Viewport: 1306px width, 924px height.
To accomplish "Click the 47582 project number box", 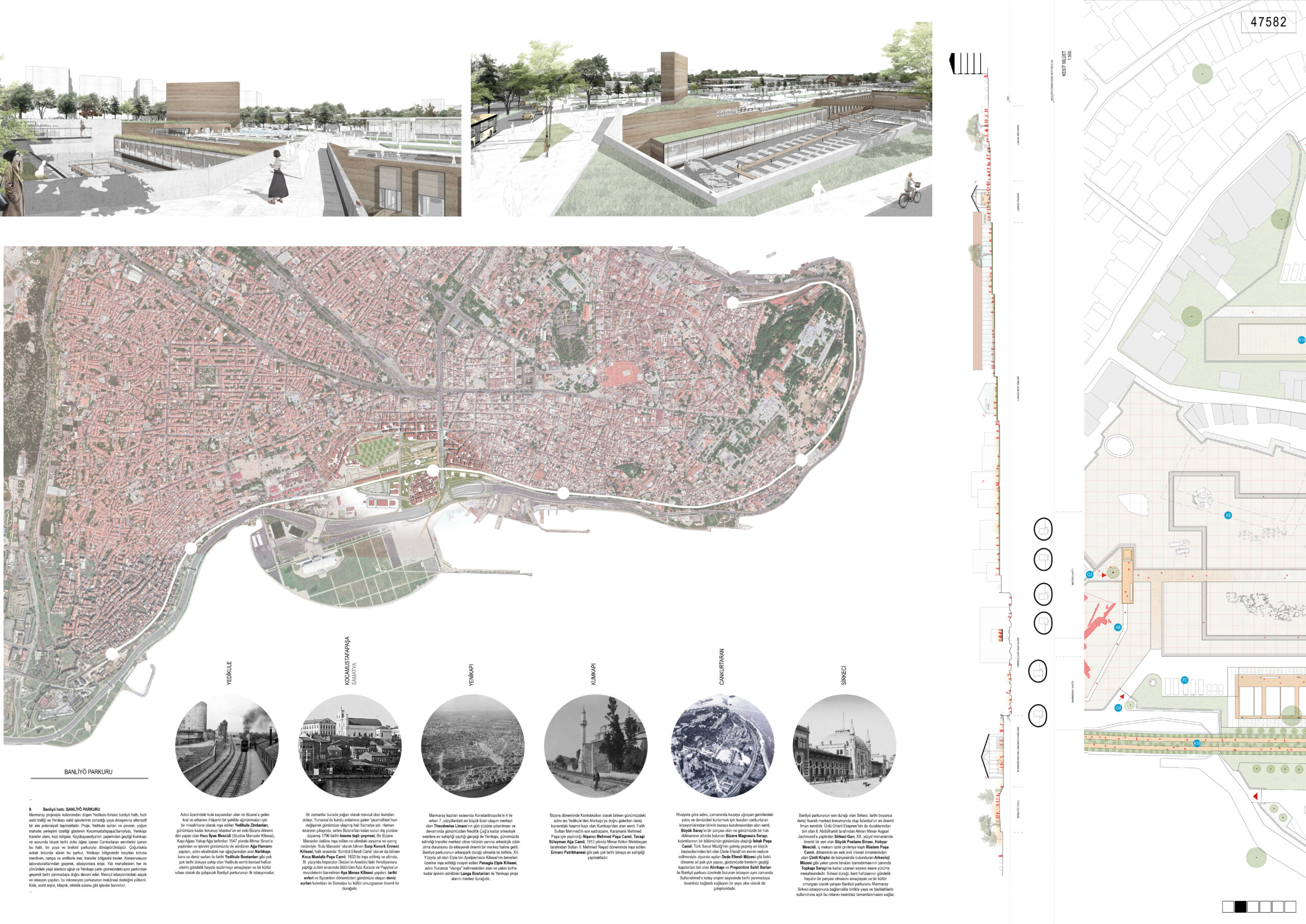I will click(1268, 22).
